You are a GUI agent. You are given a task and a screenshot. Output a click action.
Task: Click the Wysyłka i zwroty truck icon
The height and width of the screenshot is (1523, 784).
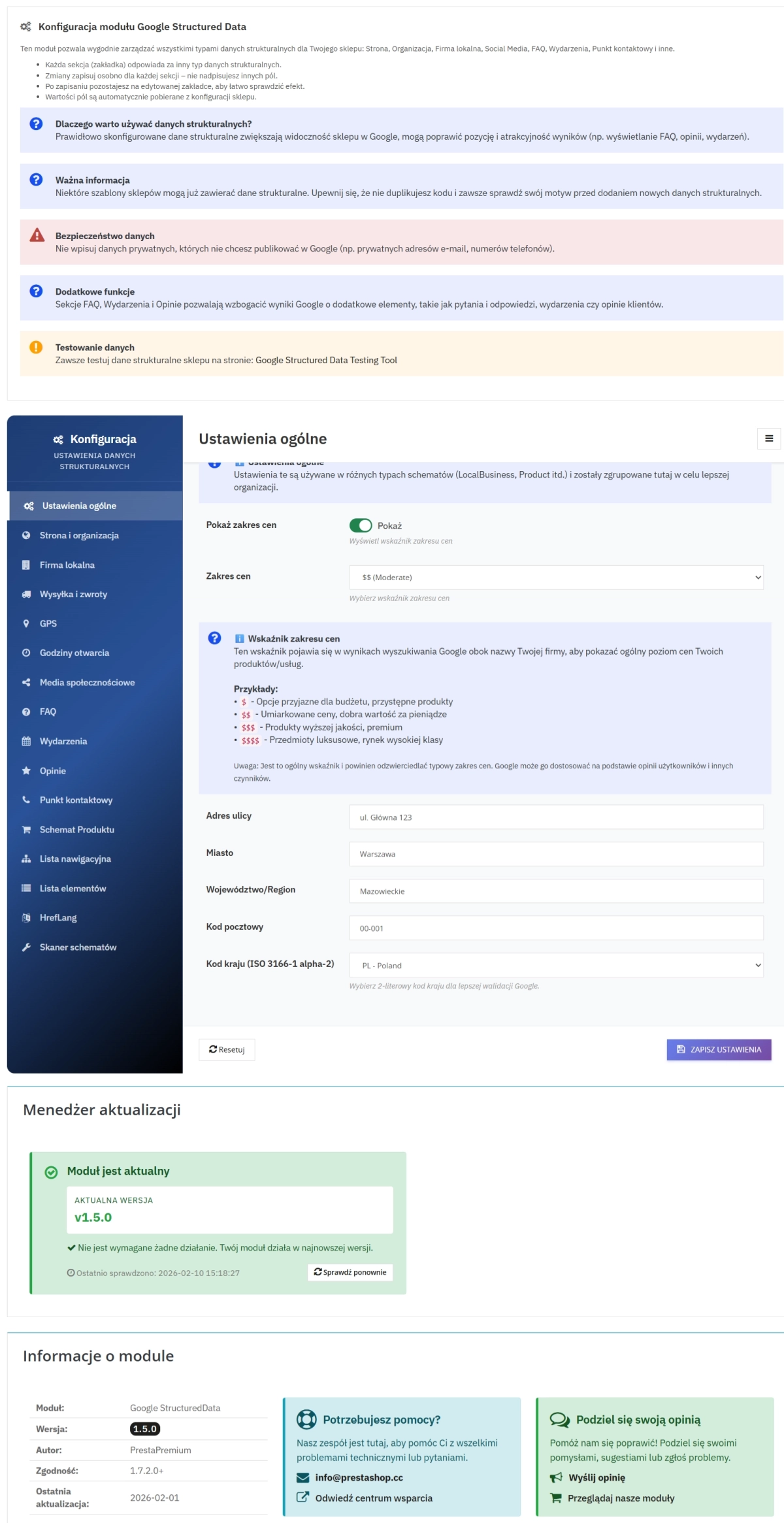pos(26,594)
